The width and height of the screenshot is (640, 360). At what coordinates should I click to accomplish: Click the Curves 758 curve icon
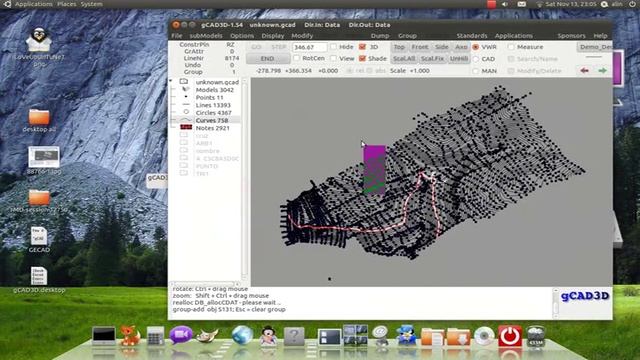[x=186, y=120]
